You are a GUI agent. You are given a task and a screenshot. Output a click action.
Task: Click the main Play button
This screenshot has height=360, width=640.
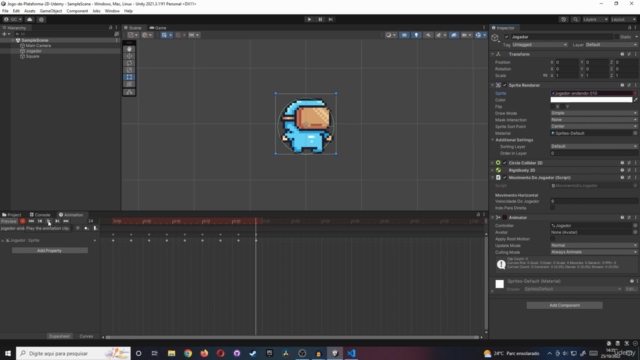coord(309,19)
